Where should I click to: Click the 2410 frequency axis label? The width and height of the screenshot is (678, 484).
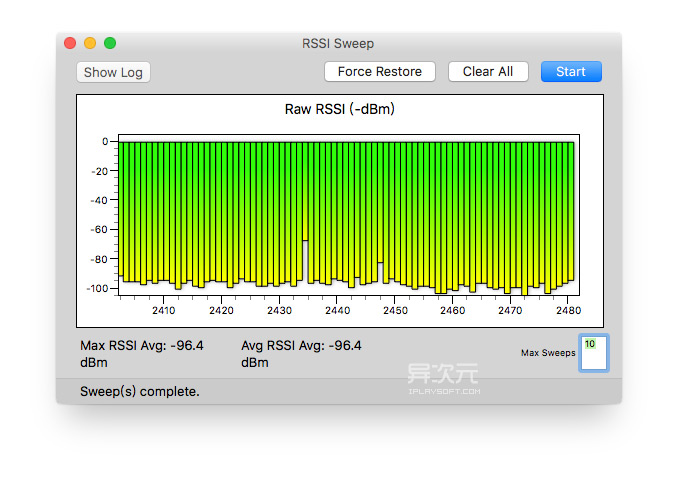point(163,311)
